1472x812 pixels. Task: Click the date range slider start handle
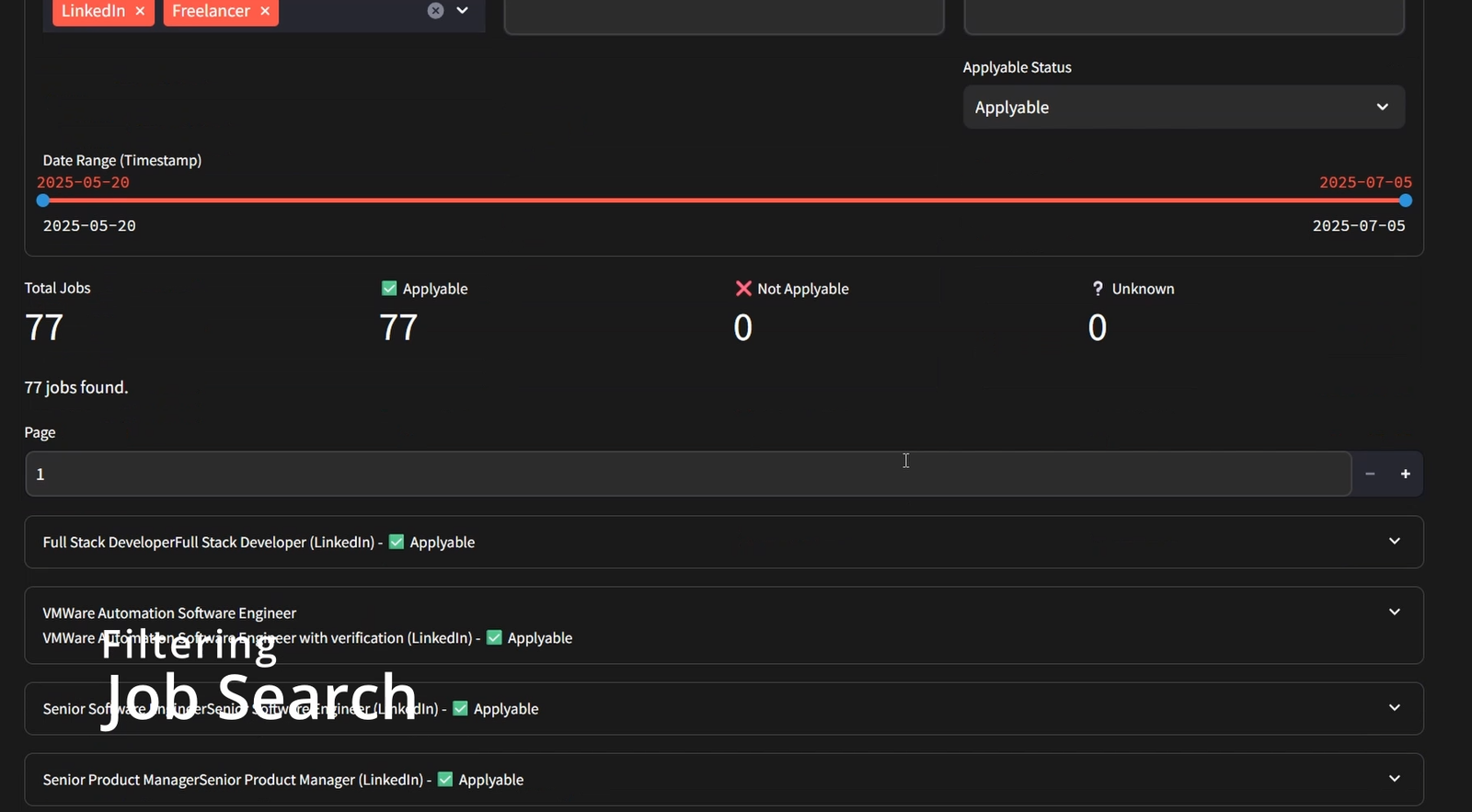tap(43, 200)
